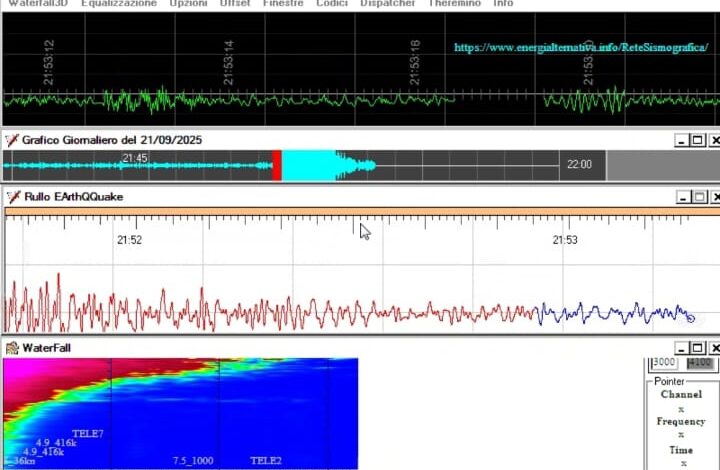Close the Grafico Giornaliero window
Screen dimensions: 720x470
click(x=714, y=140)
